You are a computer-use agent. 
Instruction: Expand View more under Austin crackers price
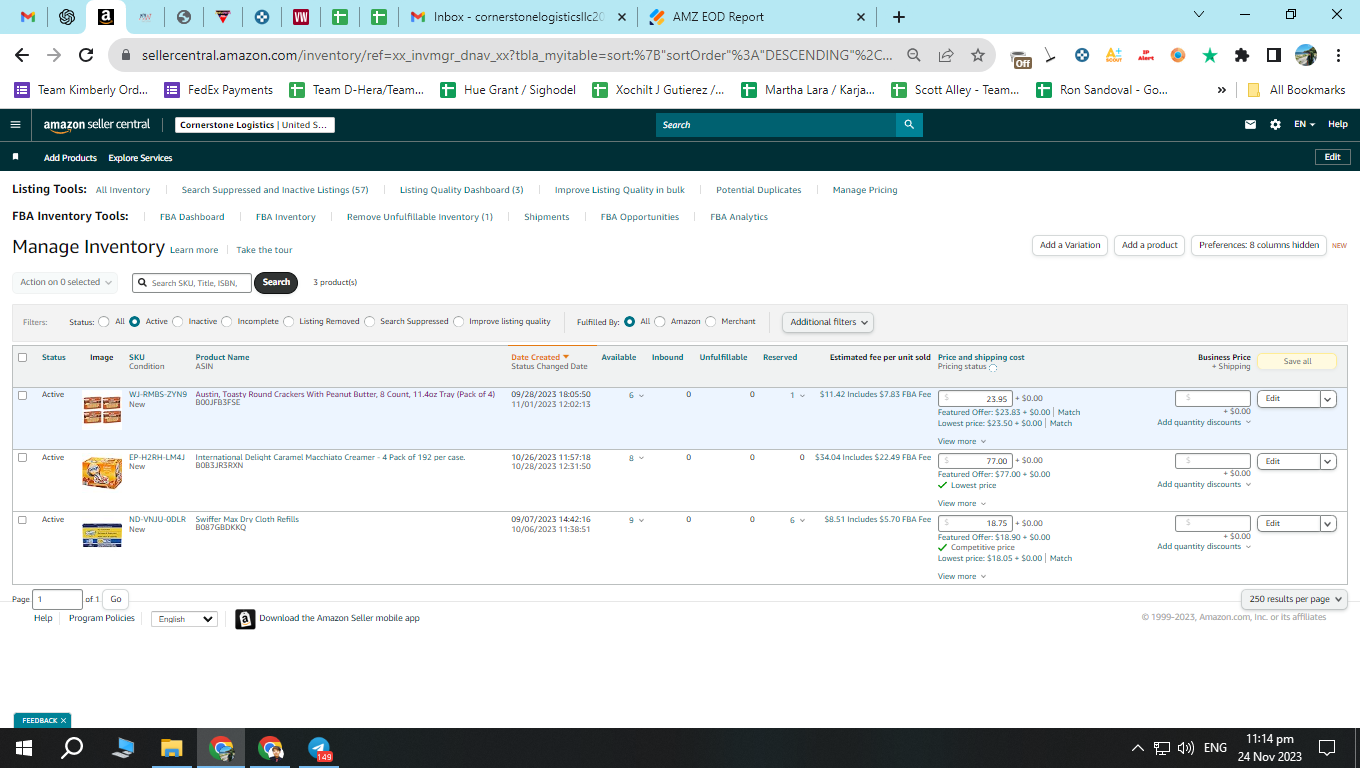tap(961, 441)
